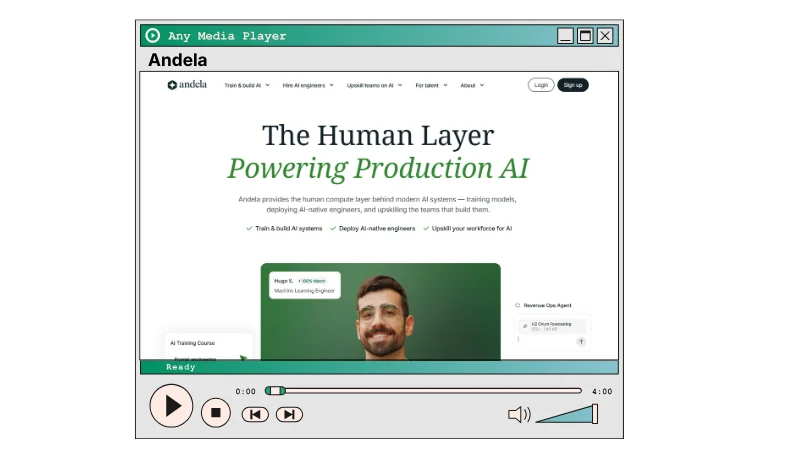Screen dimensions: 800x450
Task: Expand the Train & build AI dropdown
Action: click(x=246, y=85)
